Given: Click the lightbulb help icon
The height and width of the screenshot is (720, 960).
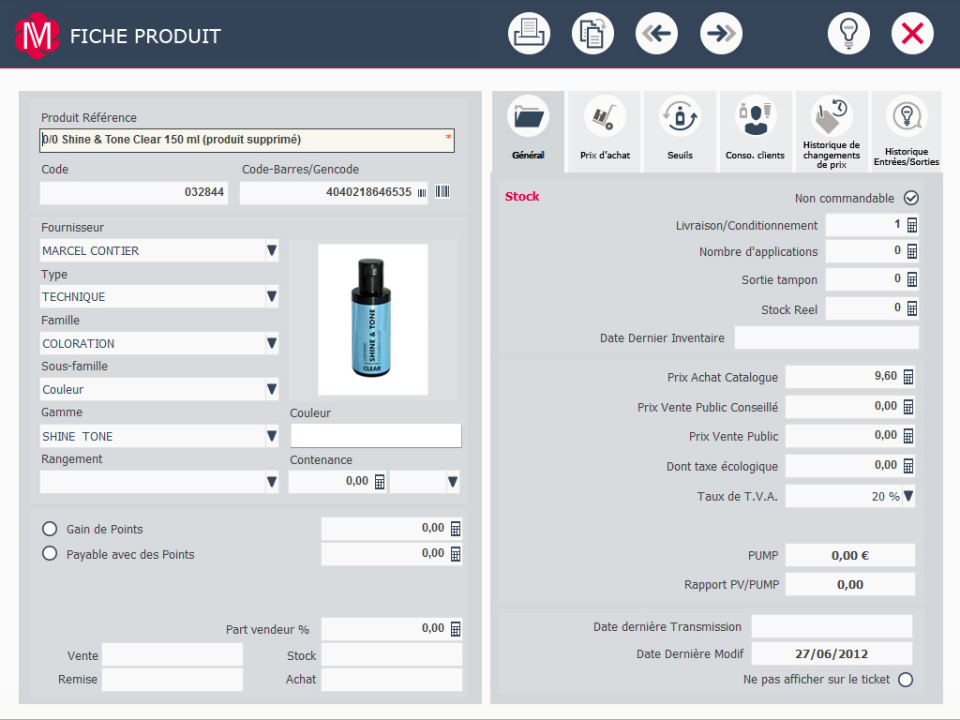Looking at the screenshot, I should pos(849,34).
